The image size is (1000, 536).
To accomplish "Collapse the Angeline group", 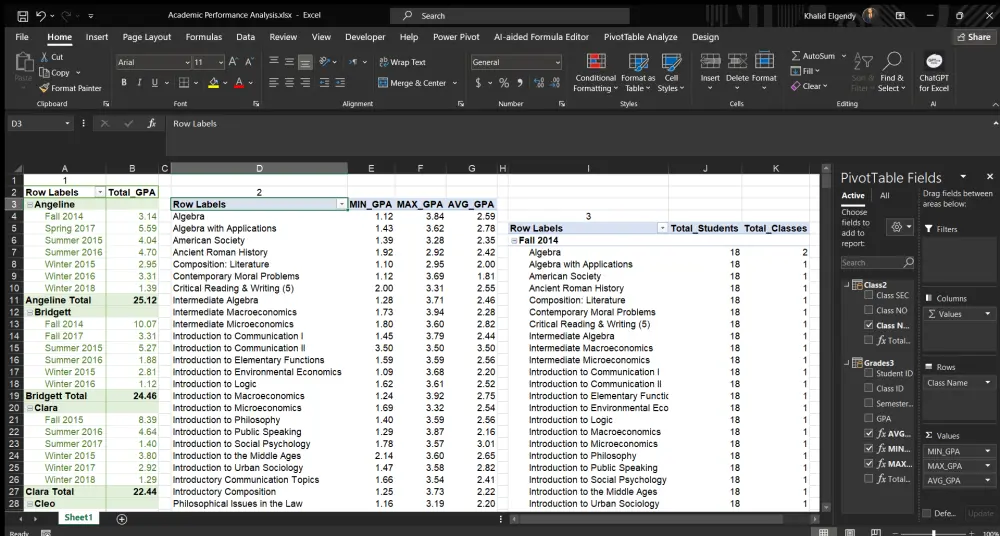I will coord(29,205).
